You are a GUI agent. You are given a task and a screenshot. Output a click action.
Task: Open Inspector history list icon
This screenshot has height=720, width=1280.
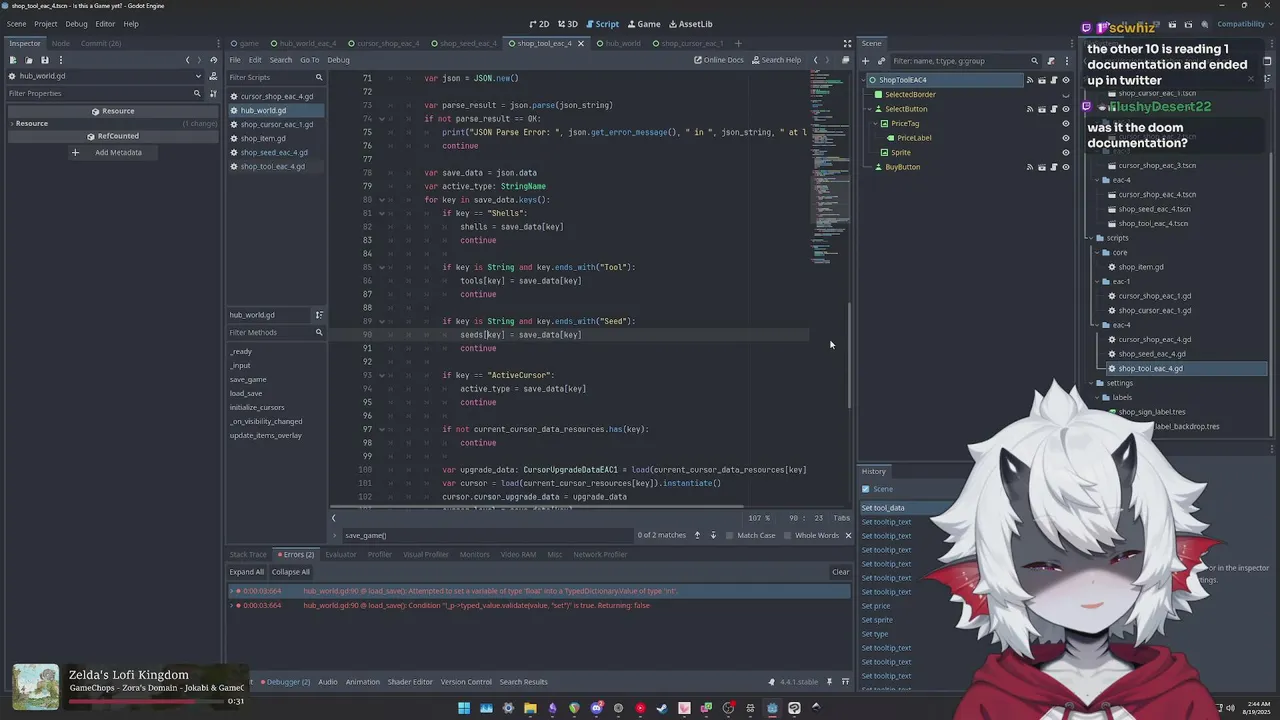click(x=213, y=60)
